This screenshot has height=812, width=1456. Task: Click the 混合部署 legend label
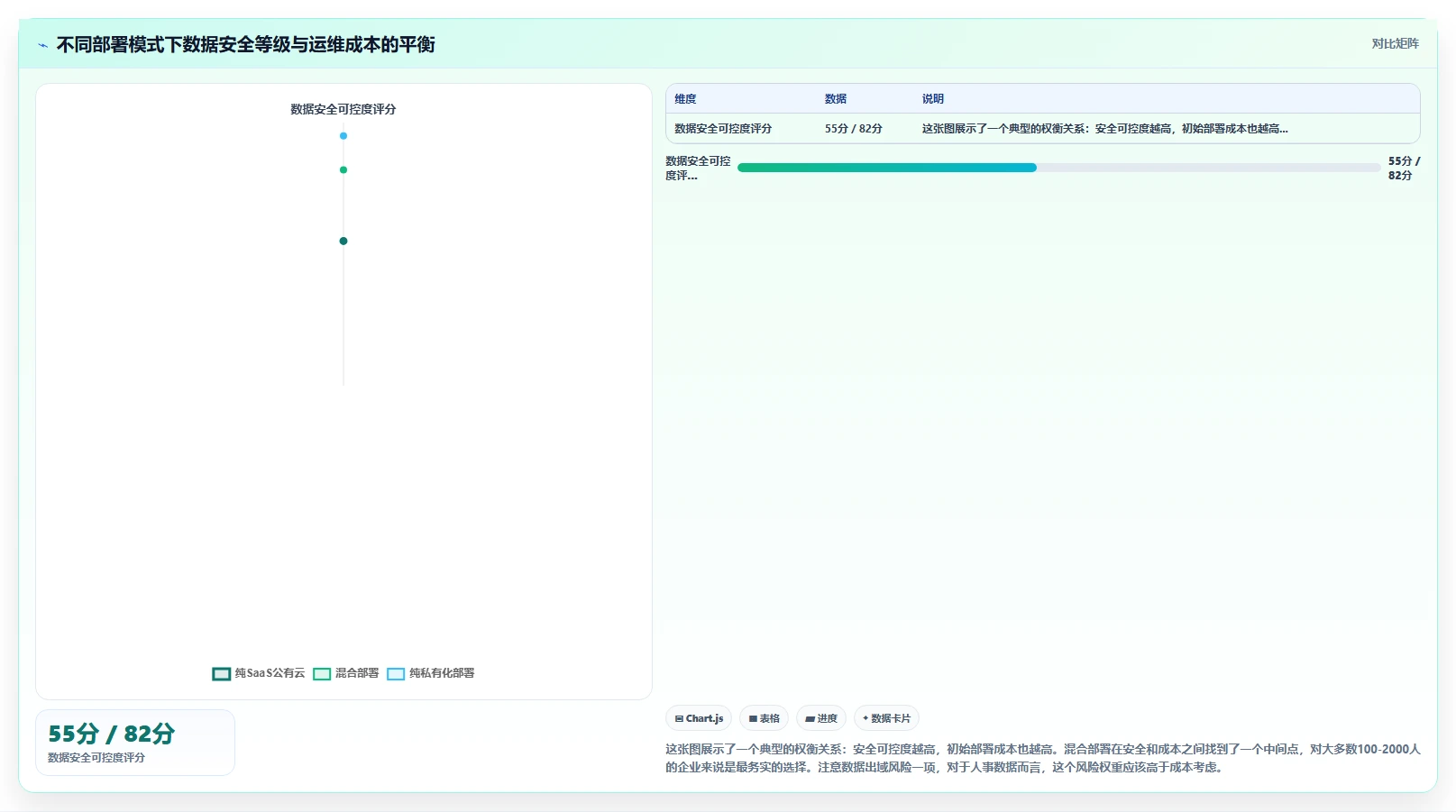(357, 673)
